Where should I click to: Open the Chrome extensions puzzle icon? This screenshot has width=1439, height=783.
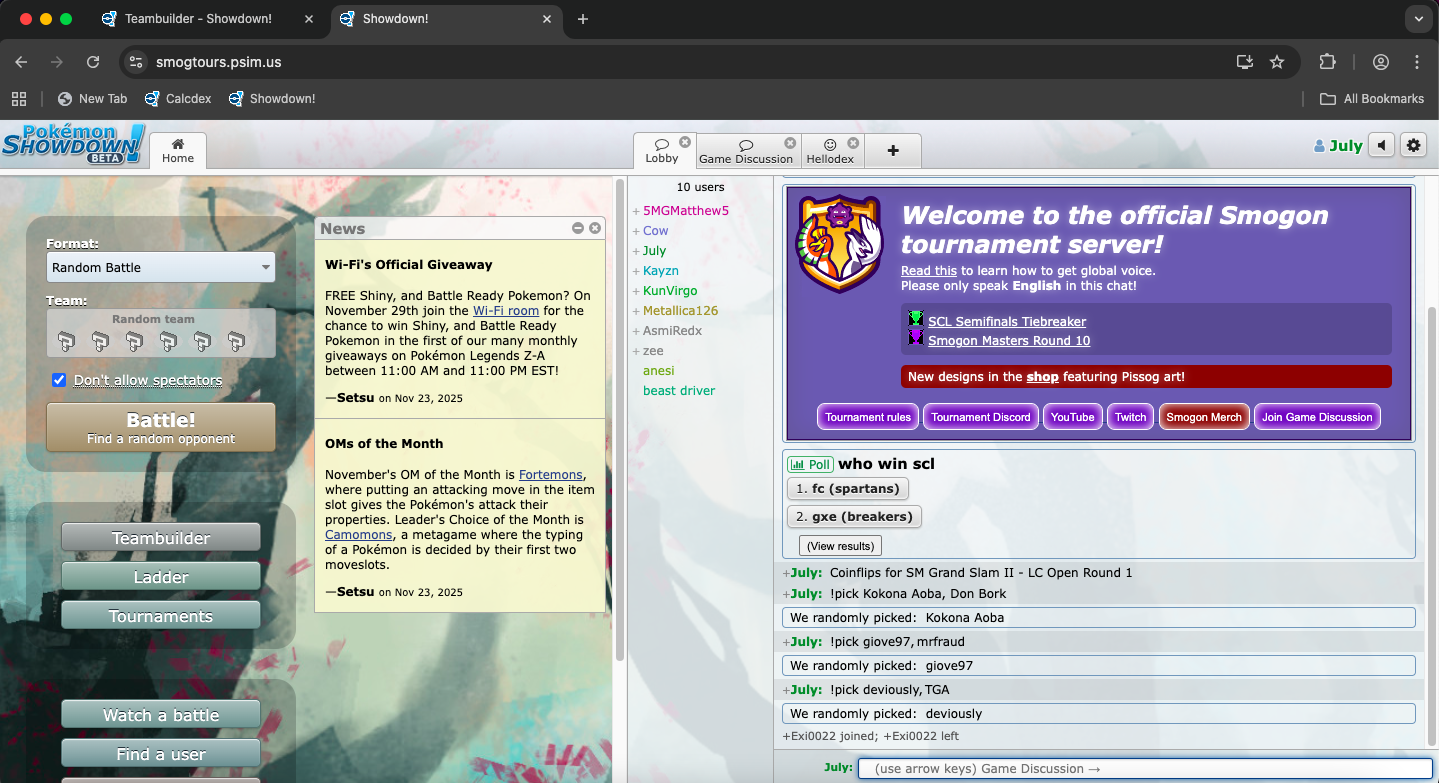pyautogui.click(x=1327, y=62)
